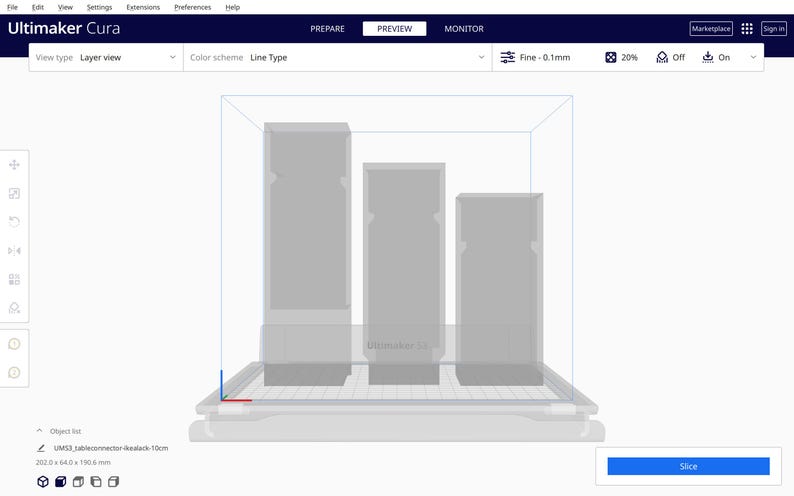This screenshot has height=496, width=794.
Task: Select the shortest model on the right
Action: [499, 290]
